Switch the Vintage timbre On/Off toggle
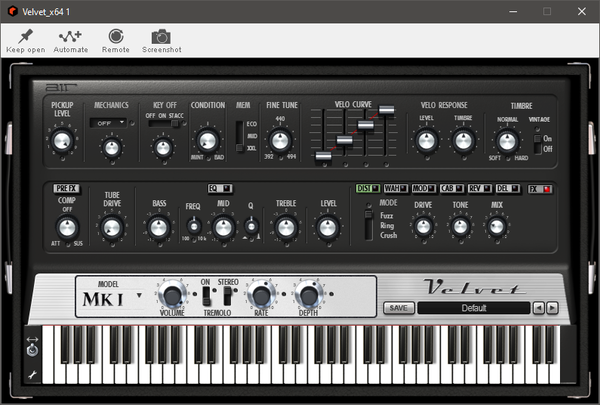Image resolution: width=600 pixels, height=405 pixels. 538,144
